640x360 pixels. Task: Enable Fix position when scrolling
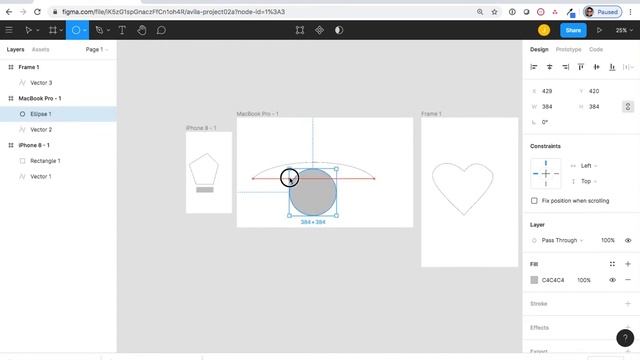click(534, 201)
